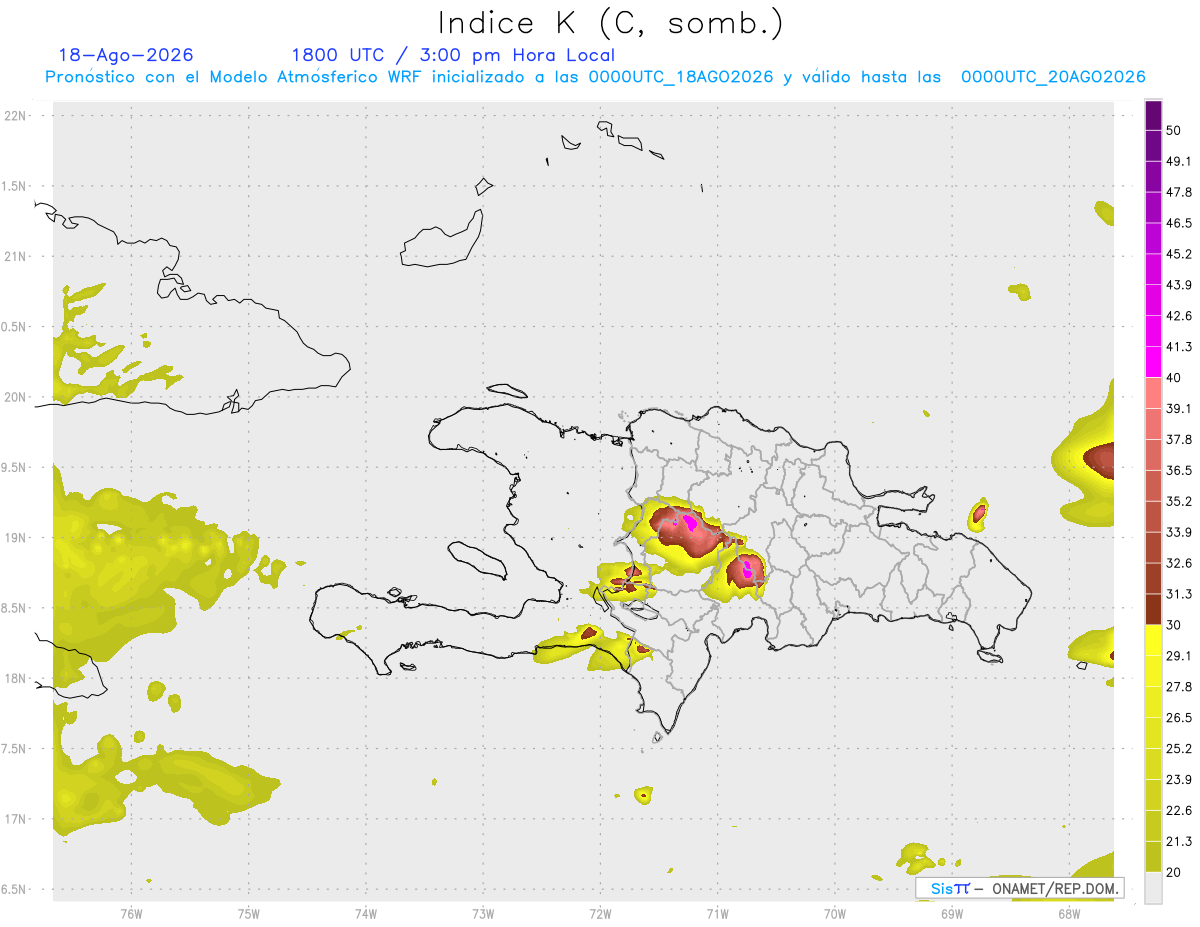The width and height of the screenshot is (1200, 927).
Task: Click the "0000UTC_18AGO2026" initialization time text
Action: click(681, 77)
